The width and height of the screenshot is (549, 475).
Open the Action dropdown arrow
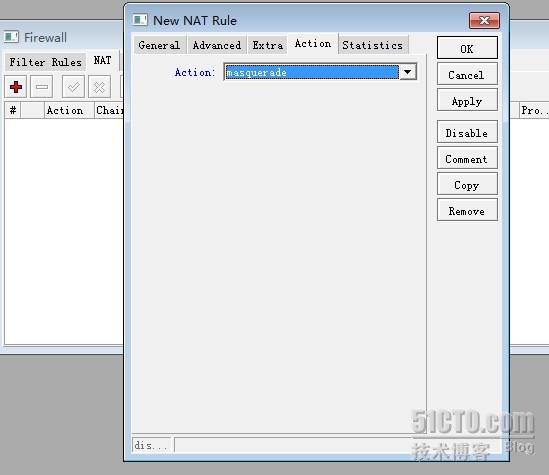pyautogui.click(x=408, y=72)
